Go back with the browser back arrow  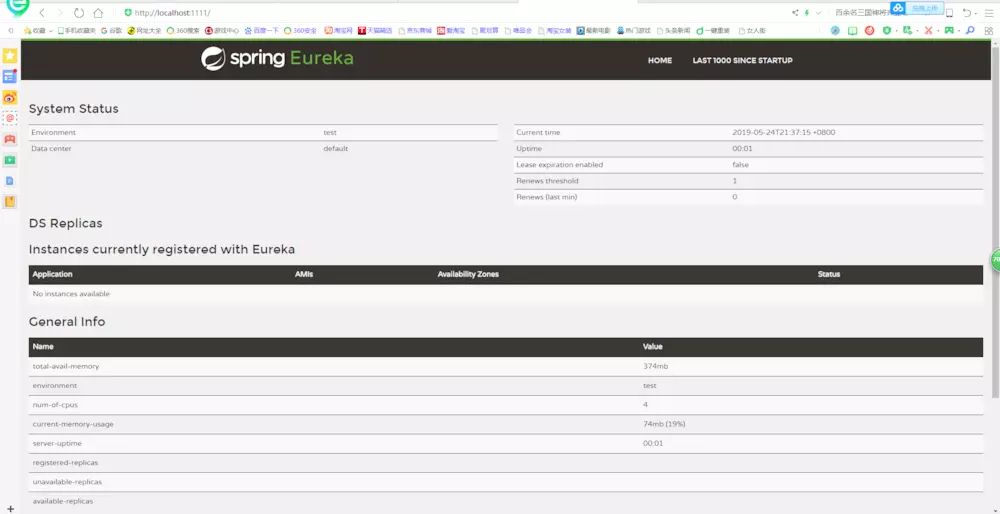(x=42, y=13)
